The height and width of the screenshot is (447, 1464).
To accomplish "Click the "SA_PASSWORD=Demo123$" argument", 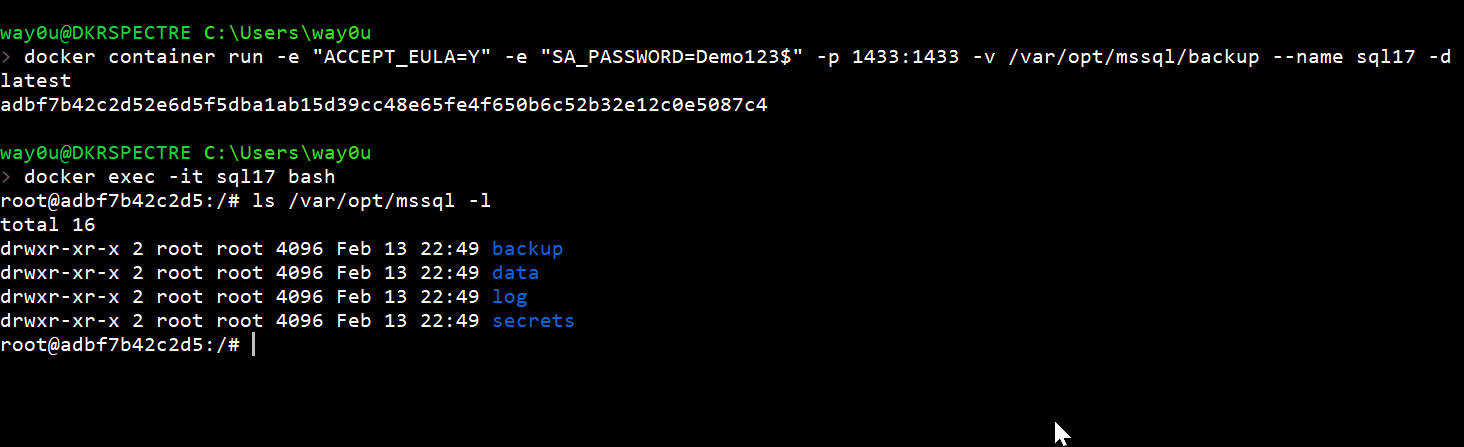I will pyautogui.click(x=671, y=57).
